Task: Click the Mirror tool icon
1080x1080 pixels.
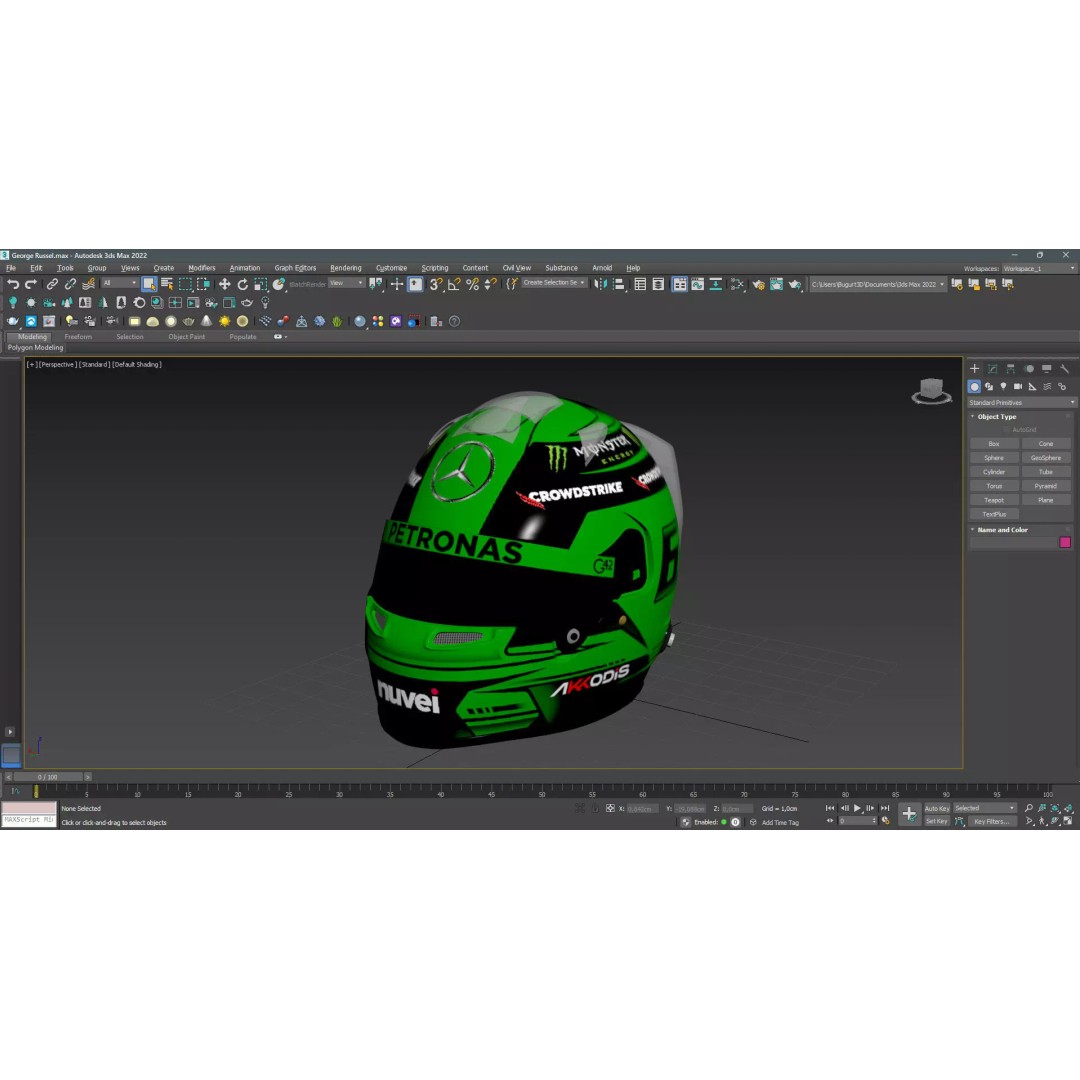Action: click(601, 284)
